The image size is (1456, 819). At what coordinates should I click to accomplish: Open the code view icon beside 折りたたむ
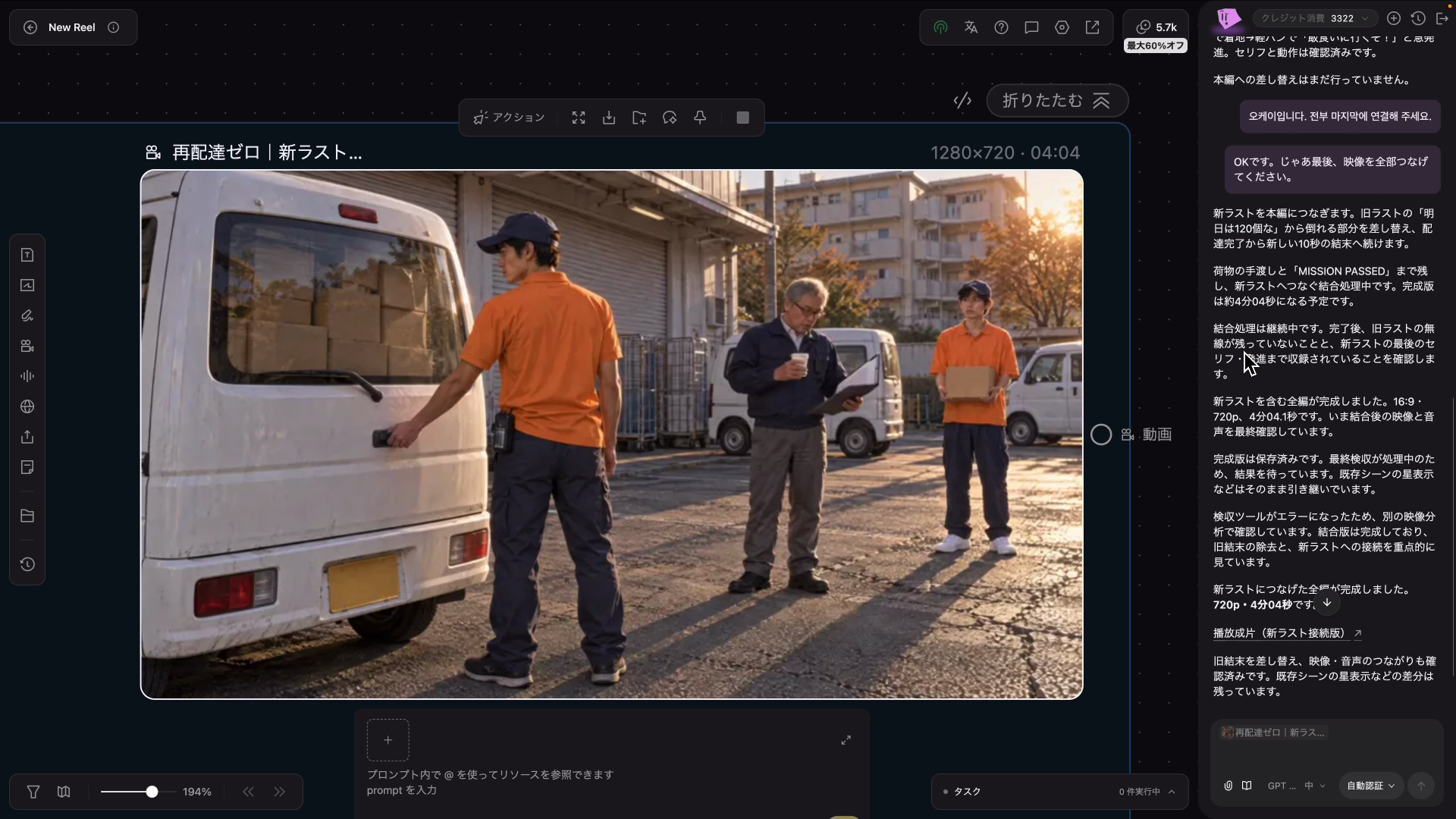point(962,100)
